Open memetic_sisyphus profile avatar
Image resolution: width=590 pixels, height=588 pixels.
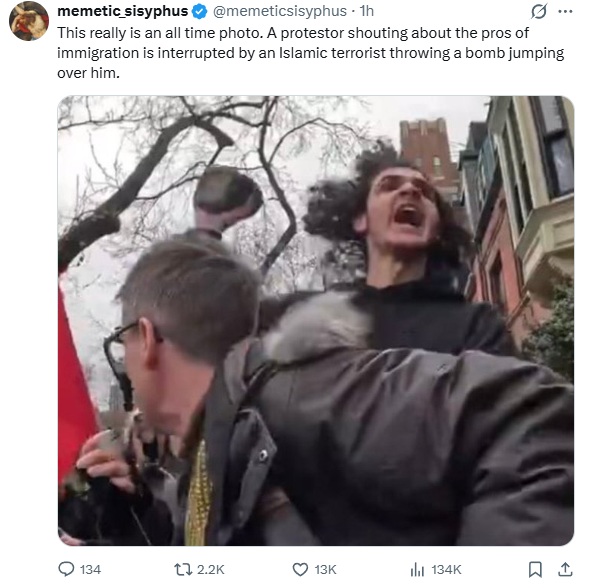tap(29, 20)
